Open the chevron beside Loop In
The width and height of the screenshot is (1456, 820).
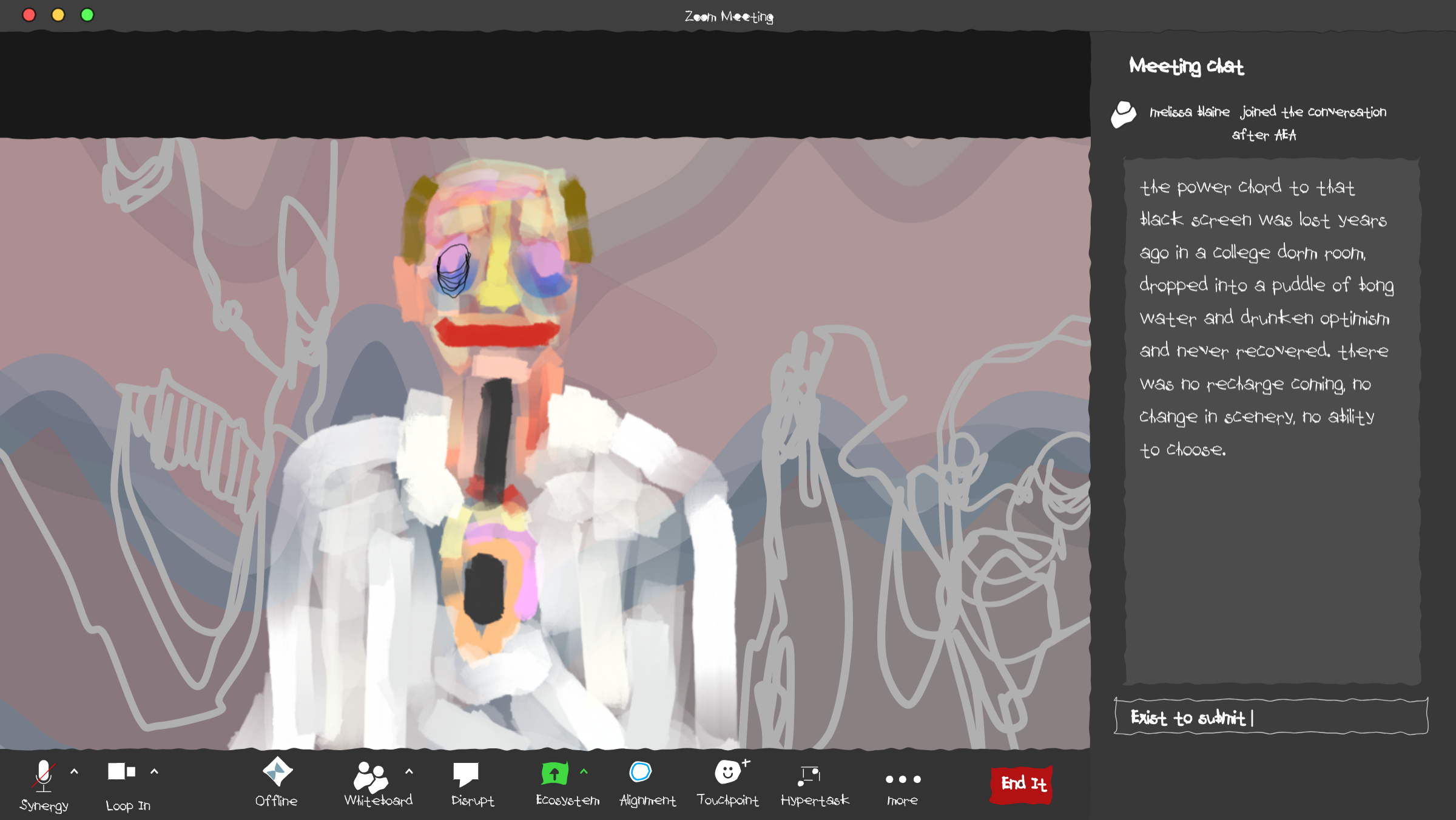(154, 771)
